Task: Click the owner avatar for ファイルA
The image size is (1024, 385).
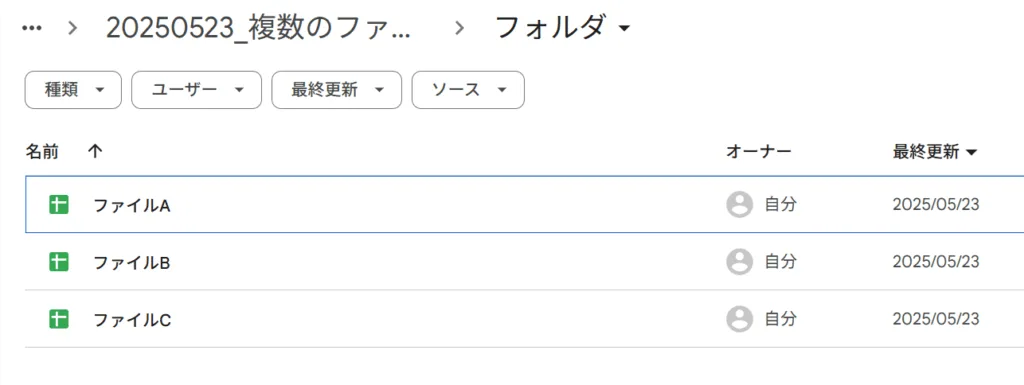Action: tap(739, 205)
